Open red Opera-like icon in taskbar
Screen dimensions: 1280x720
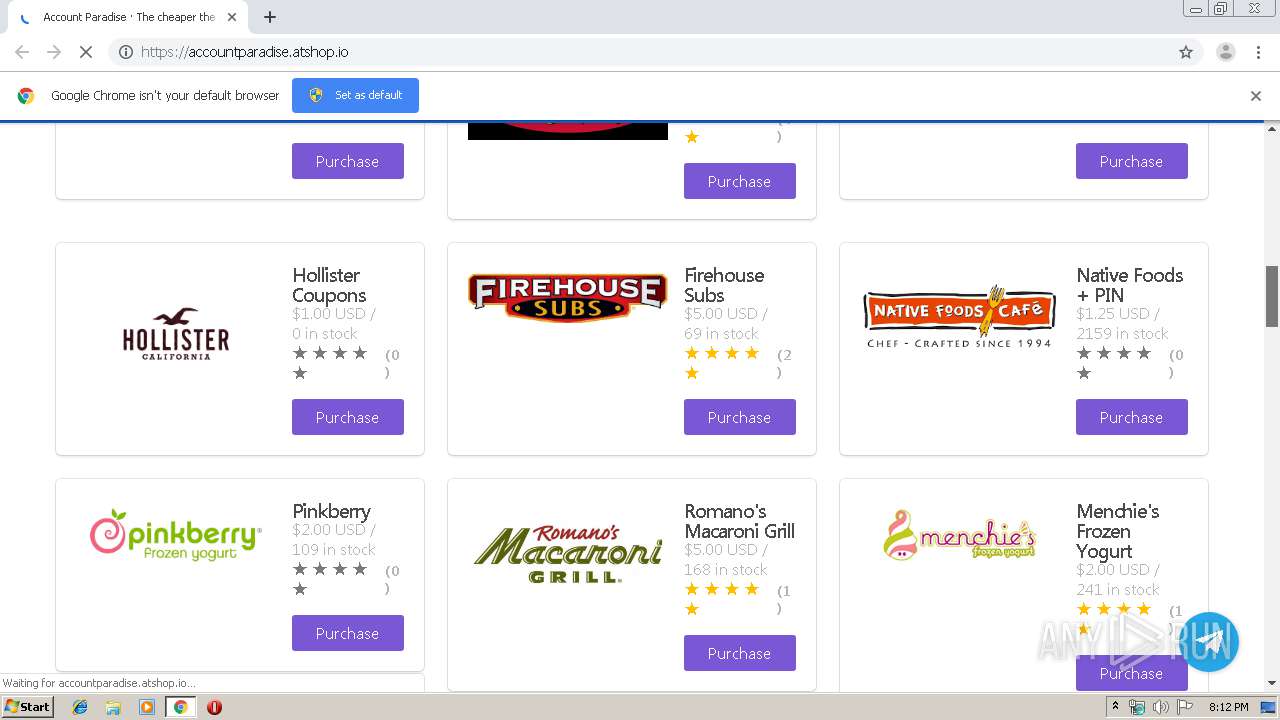click(214, 707)
